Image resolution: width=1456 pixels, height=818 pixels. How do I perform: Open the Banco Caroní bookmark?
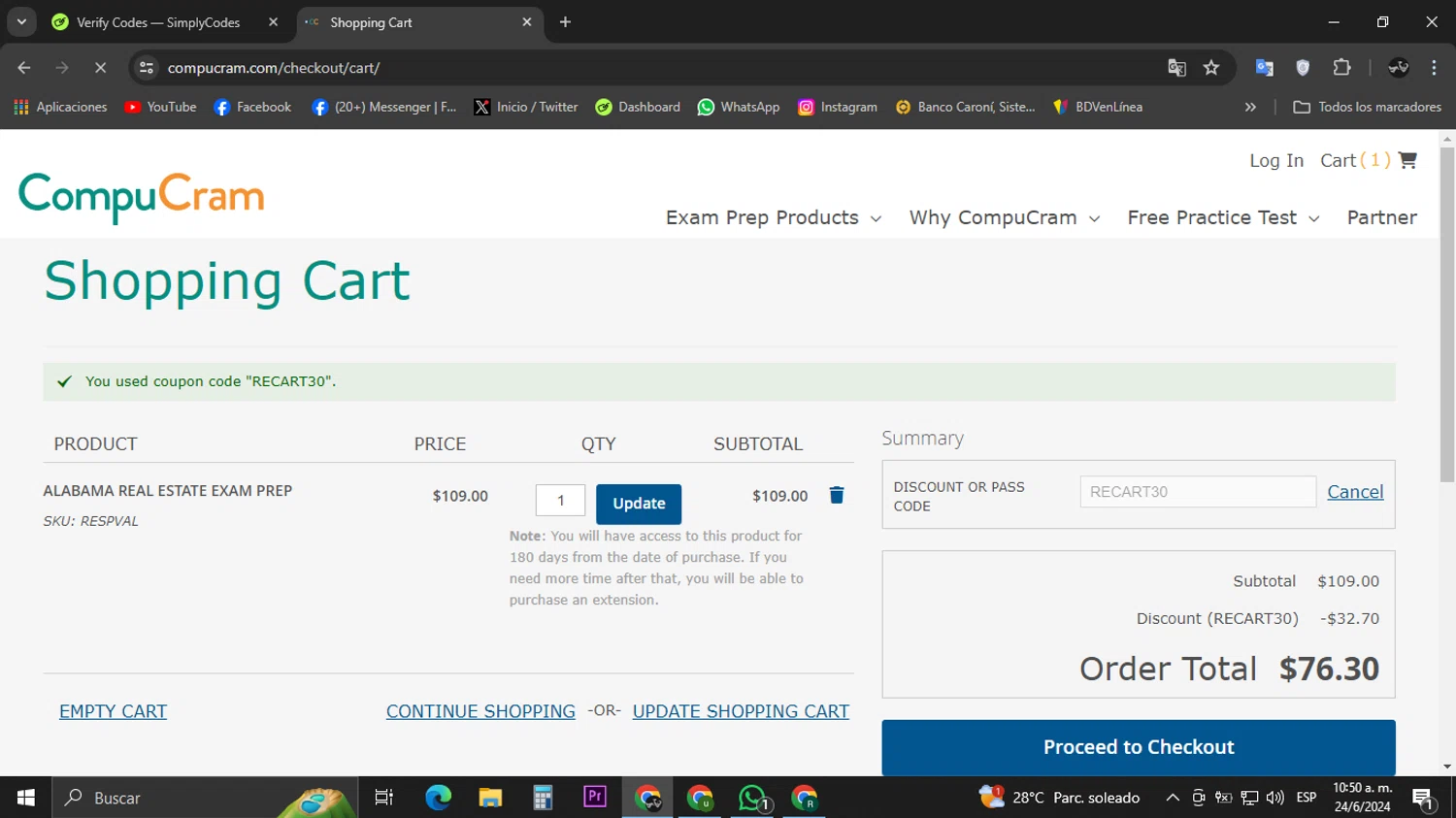tap(966, 107)
